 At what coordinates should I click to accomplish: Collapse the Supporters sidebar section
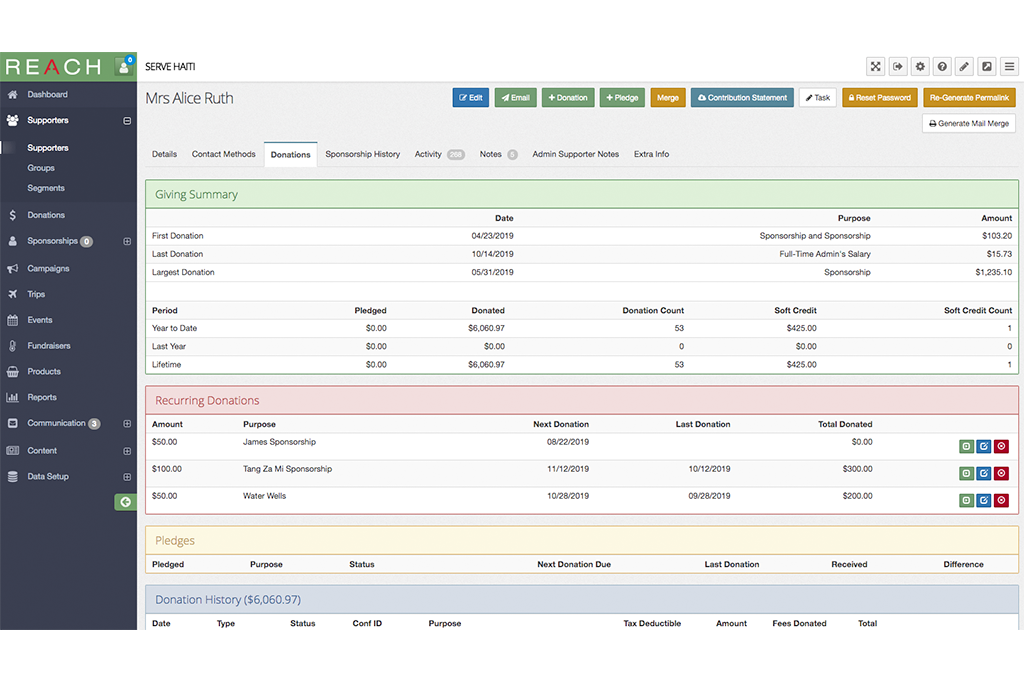(x=127, y=121)
